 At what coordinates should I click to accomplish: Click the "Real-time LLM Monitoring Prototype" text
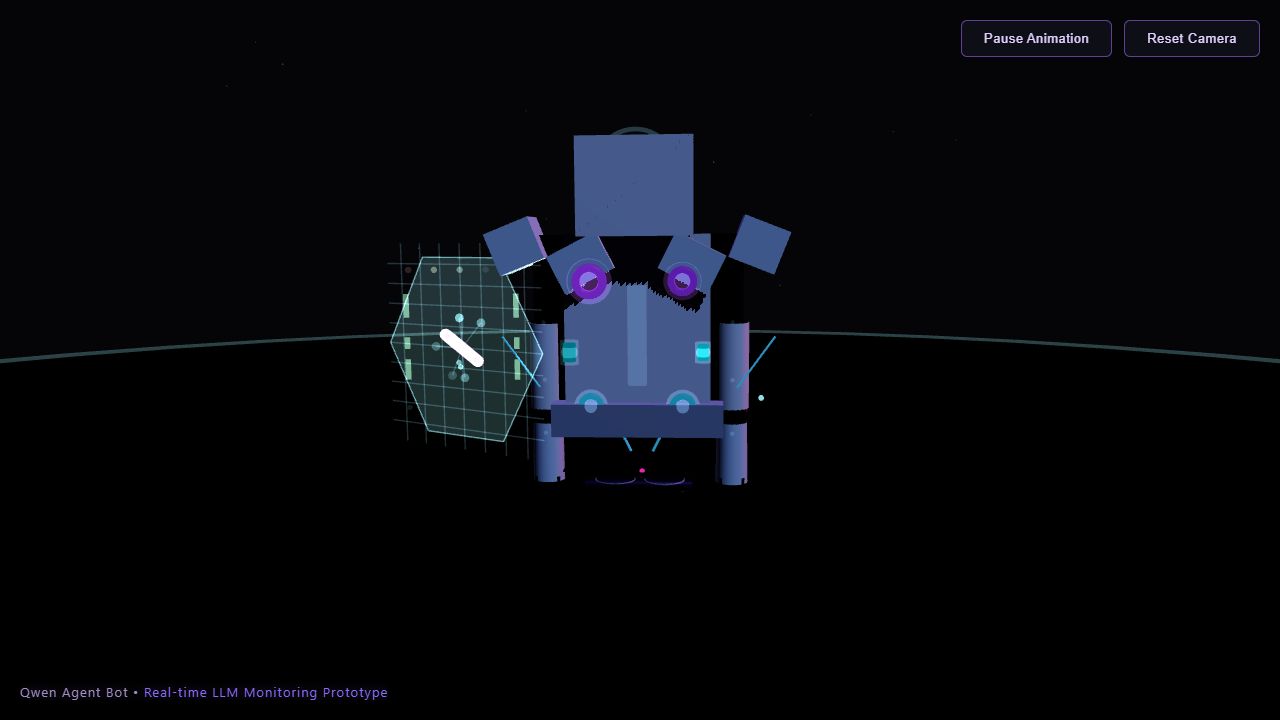[x=266, y=692]
